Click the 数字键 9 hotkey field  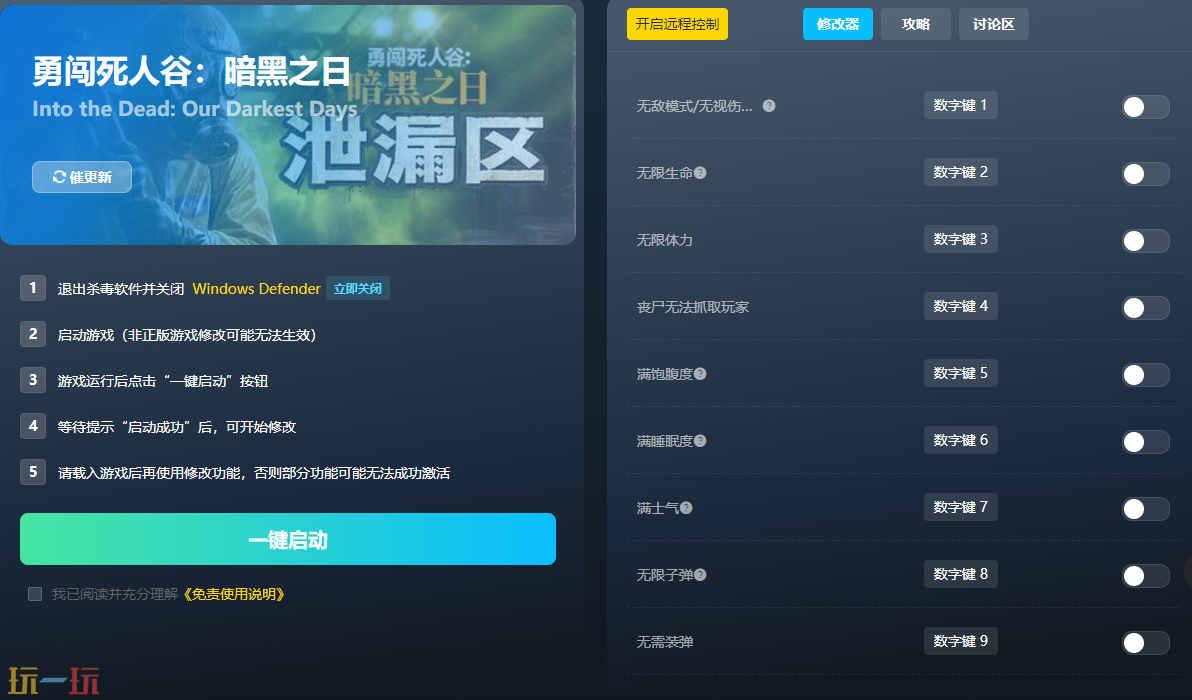pos(960,640)
